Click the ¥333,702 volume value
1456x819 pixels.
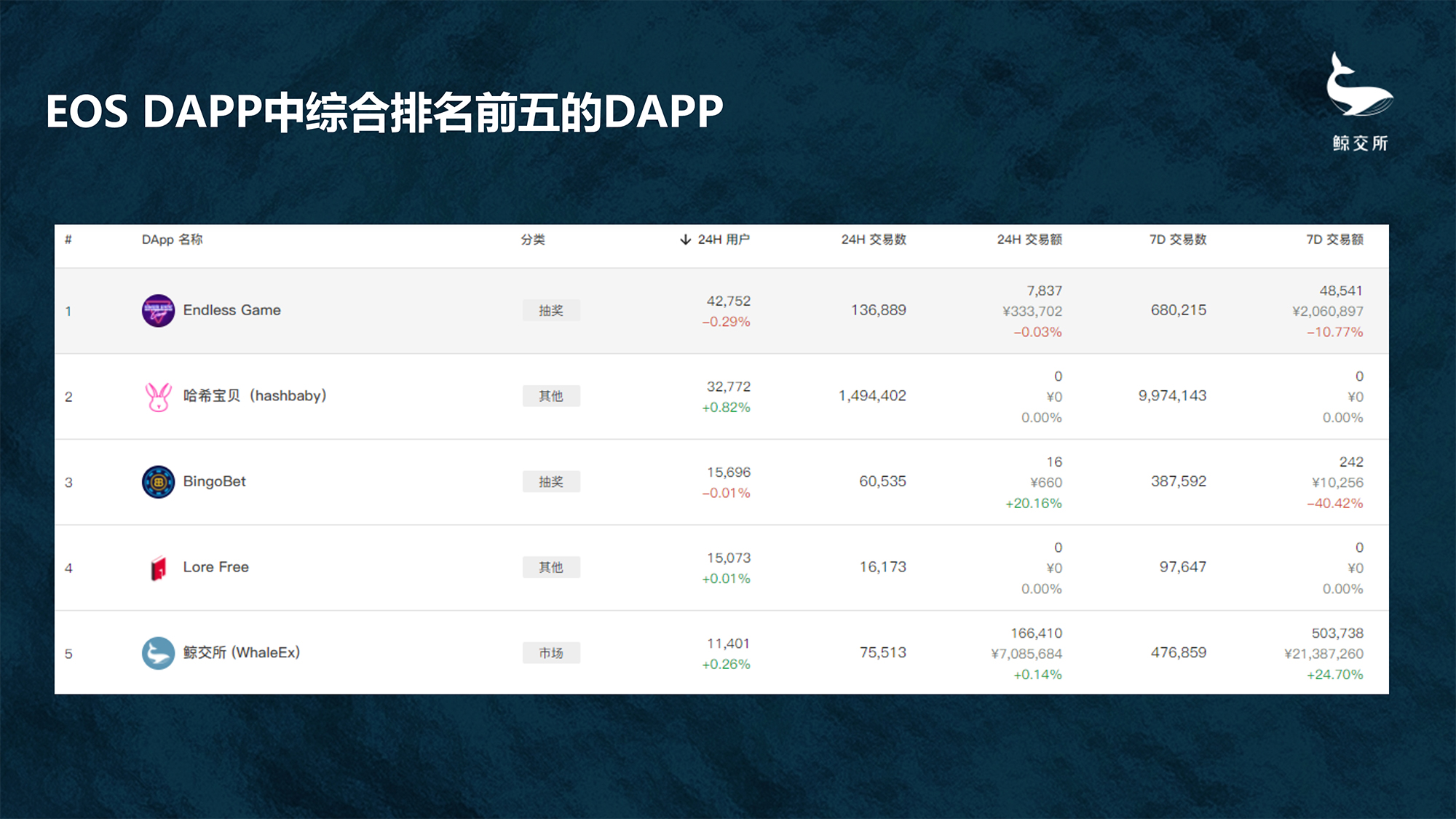(1032, 311)
